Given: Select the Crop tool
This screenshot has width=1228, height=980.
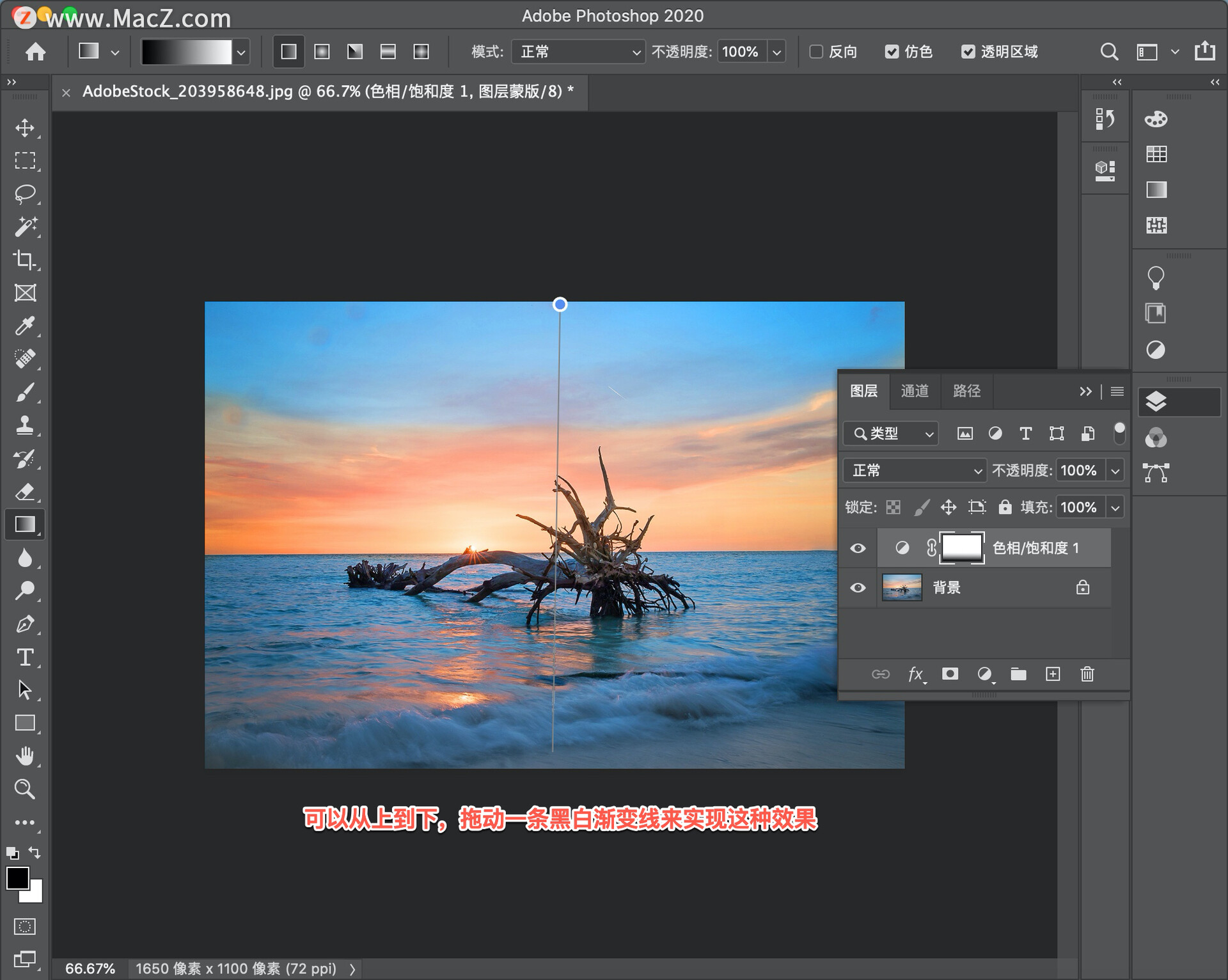Looking at the screenshot, I should 25,259.
